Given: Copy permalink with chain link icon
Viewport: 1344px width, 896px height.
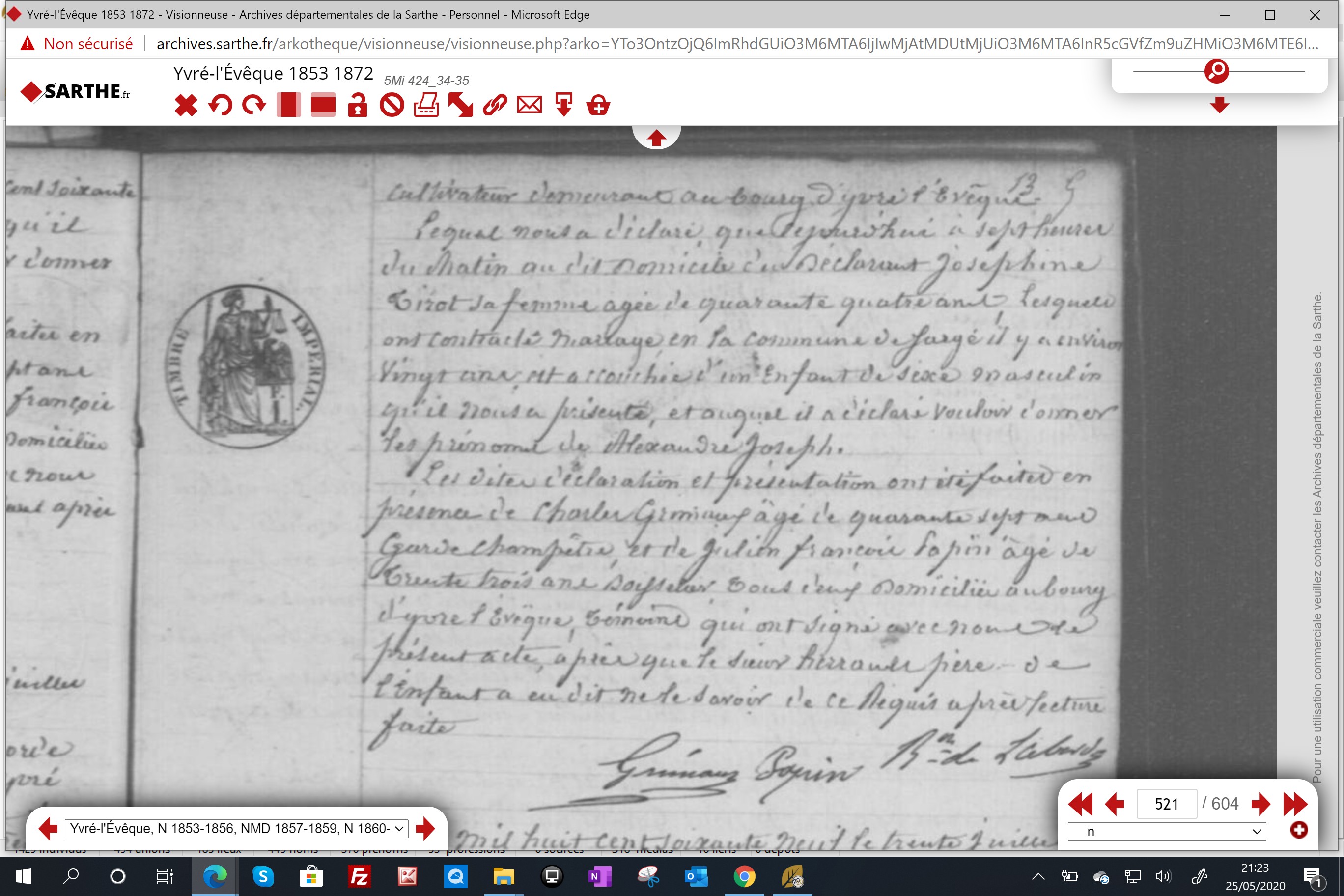Looking at the screenshot, I should point(495,105).
